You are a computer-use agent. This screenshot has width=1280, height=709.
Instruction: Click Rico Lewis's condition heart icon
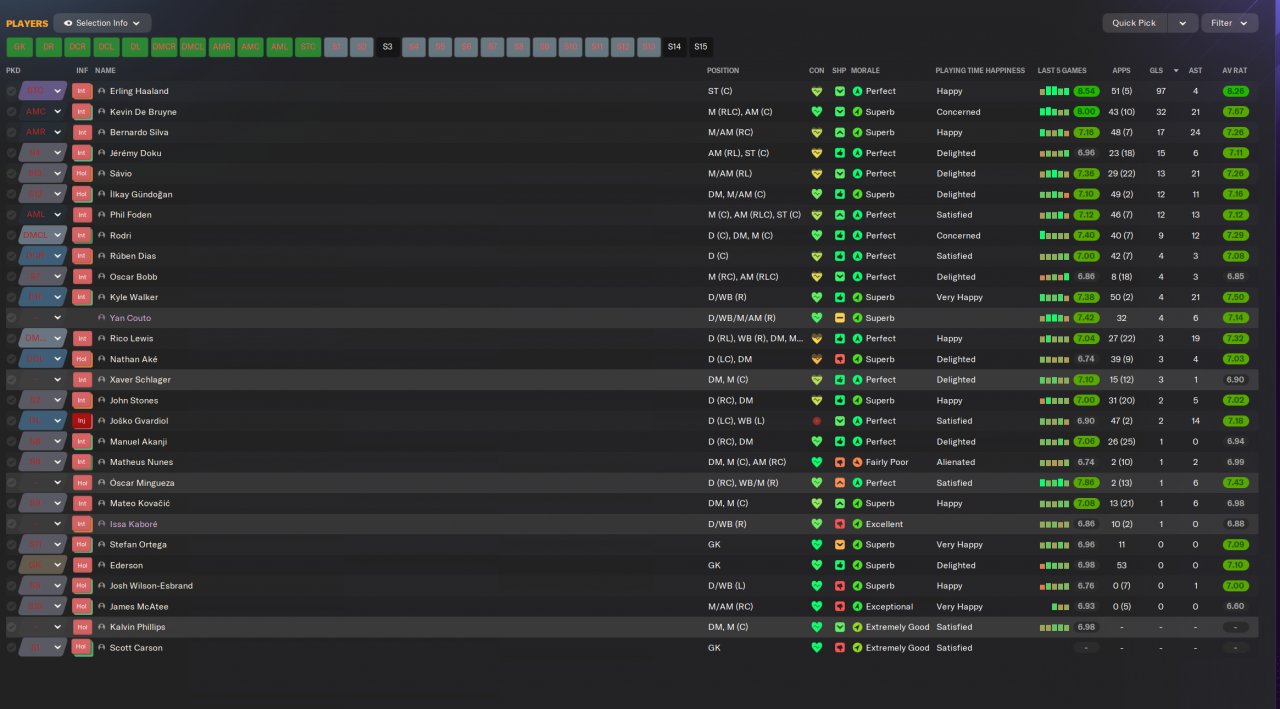coord(817,338)
